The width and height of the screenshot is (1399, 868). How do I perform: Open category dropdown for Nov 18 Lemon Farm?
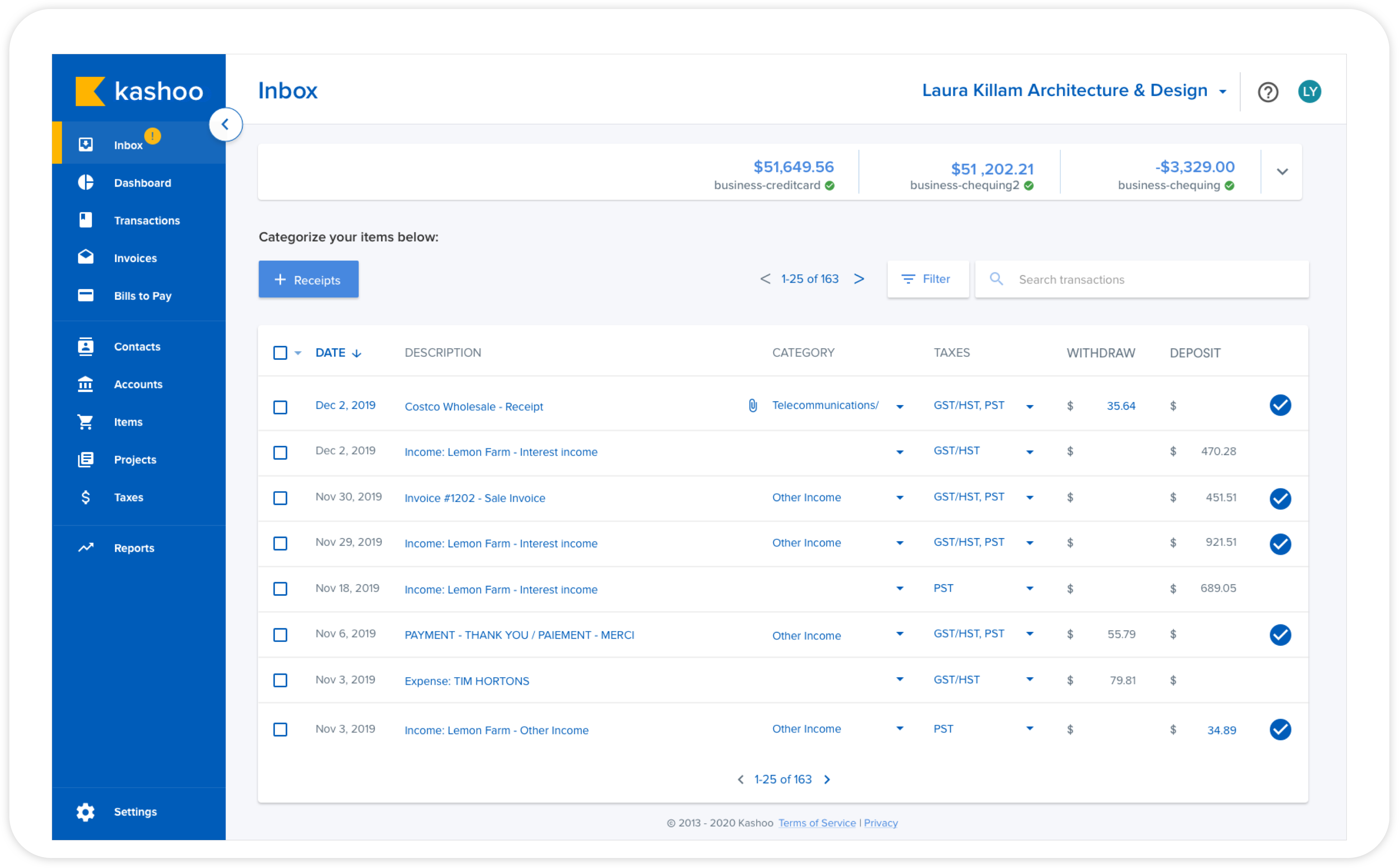900,589
